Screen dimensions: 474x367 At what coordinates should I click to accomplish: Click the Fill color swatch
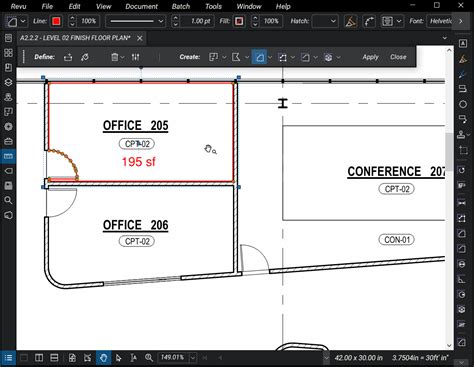(239, 21)
